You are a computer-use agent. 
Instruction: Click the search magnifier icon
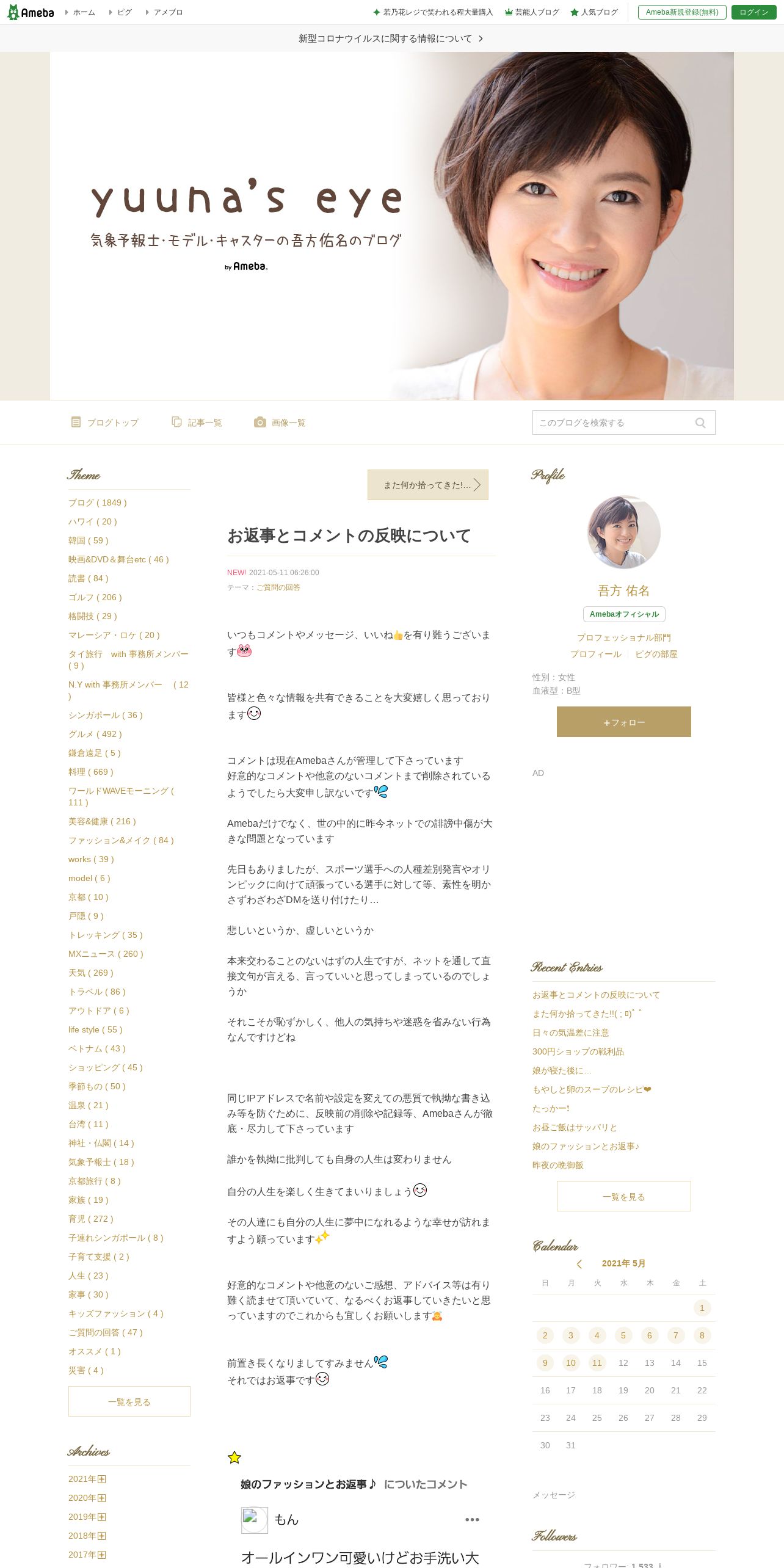click(700, 423)
